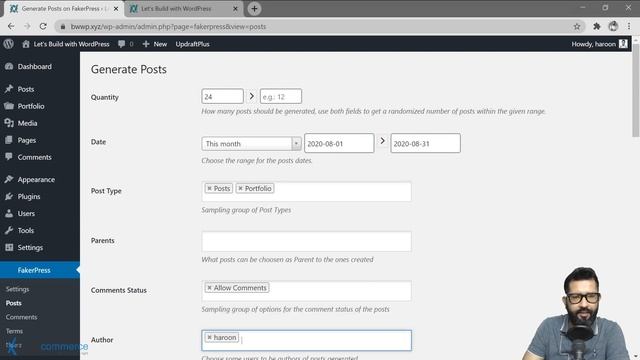Viewport: 640px width, 360px height.
Task: Remove the haroon author tag
Action: [x=209, y=338]
